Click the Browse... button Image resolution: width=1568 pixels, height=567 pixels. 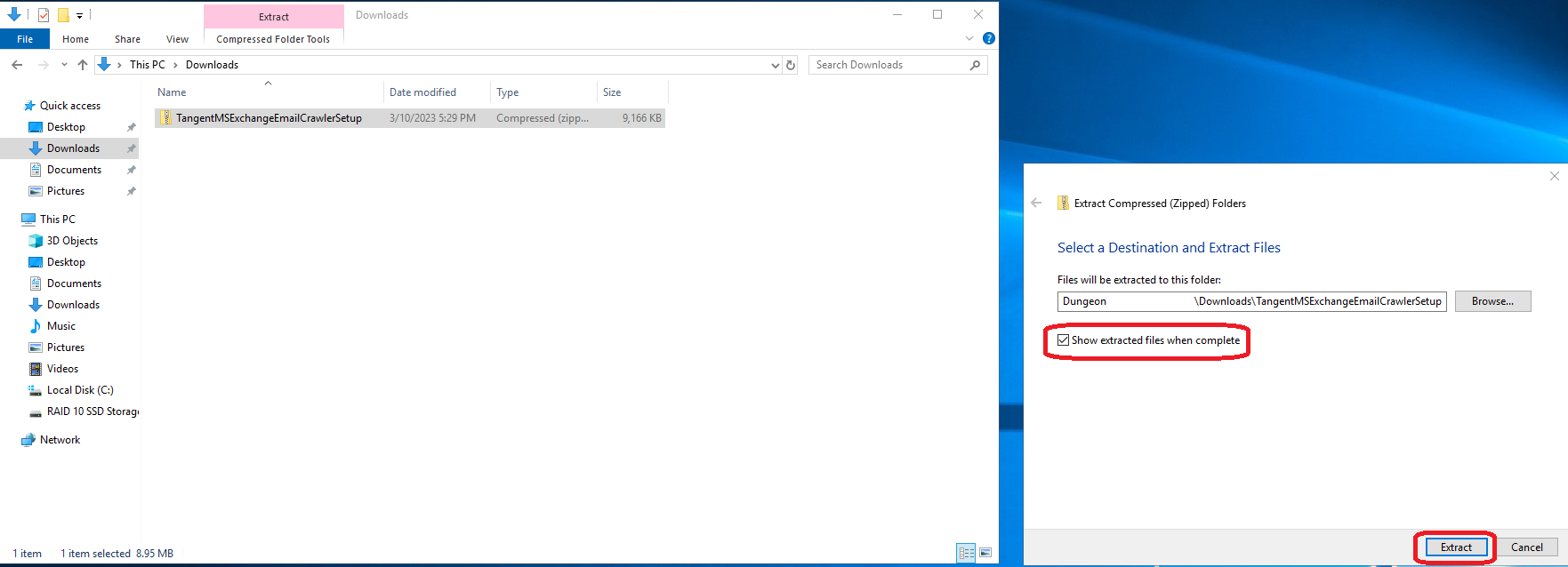(x=1492, y=301)
